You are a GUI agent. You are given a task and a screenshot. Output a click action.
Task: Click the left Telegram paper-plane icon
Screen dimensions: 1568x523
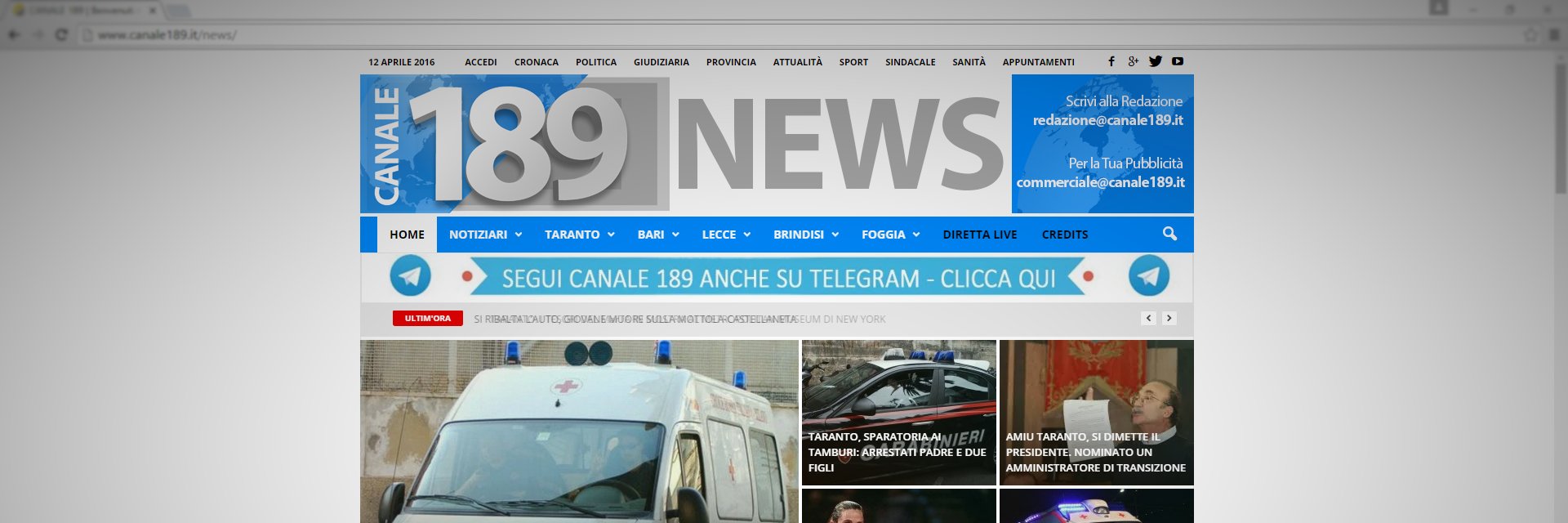tap(410, 276)
